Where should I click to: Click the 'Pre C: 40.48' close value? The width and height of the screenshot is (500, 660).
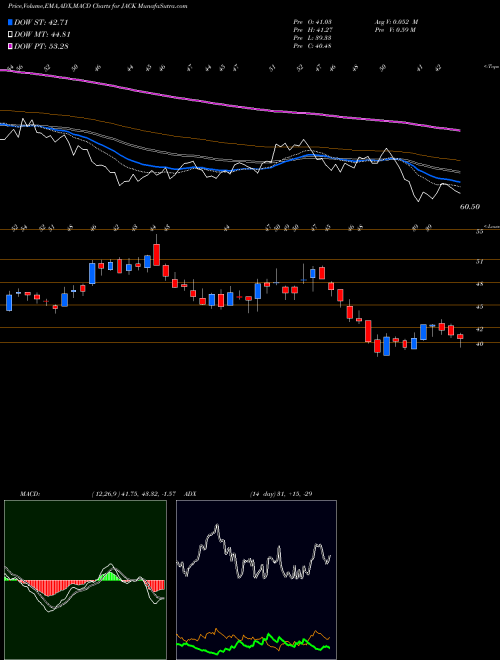[x=313, y=46]
